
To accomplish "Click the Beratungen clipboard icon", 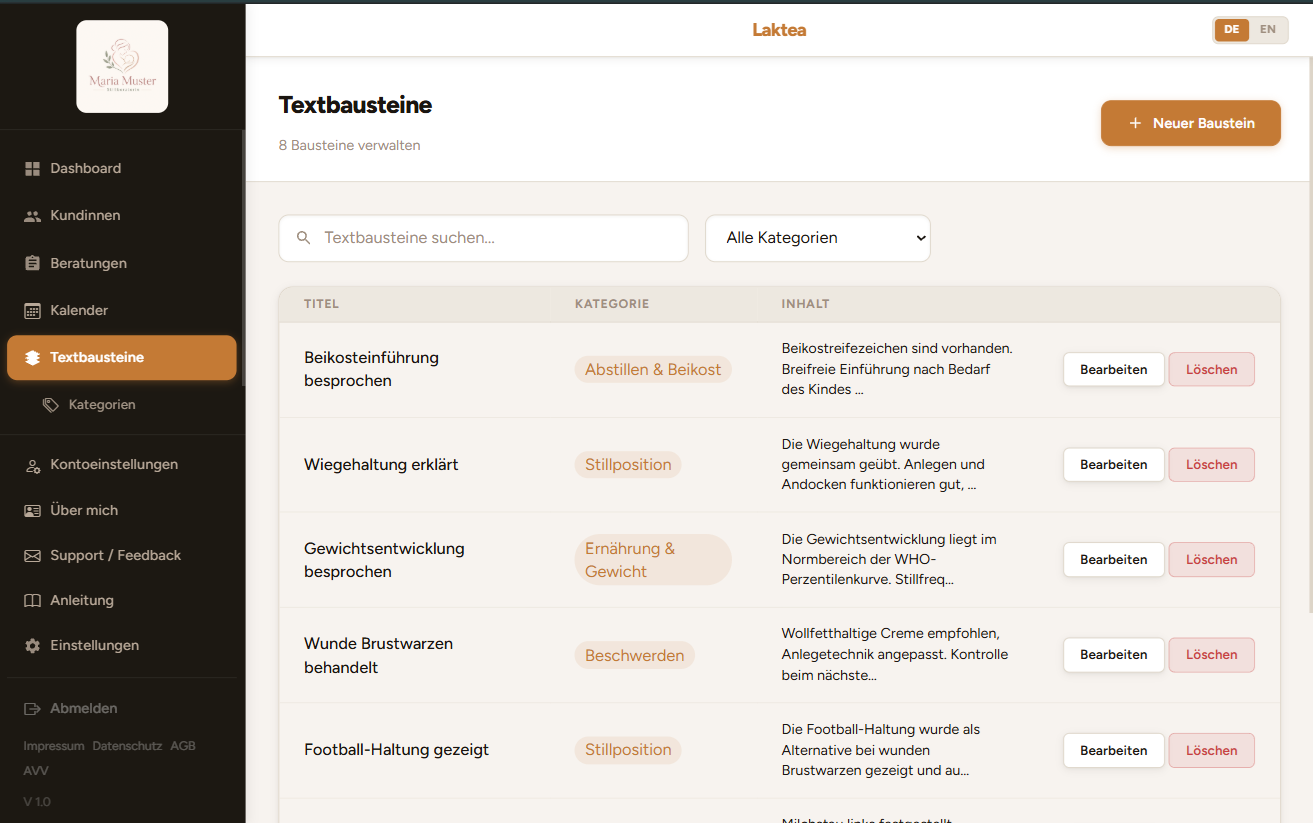I will click(32, 264).
